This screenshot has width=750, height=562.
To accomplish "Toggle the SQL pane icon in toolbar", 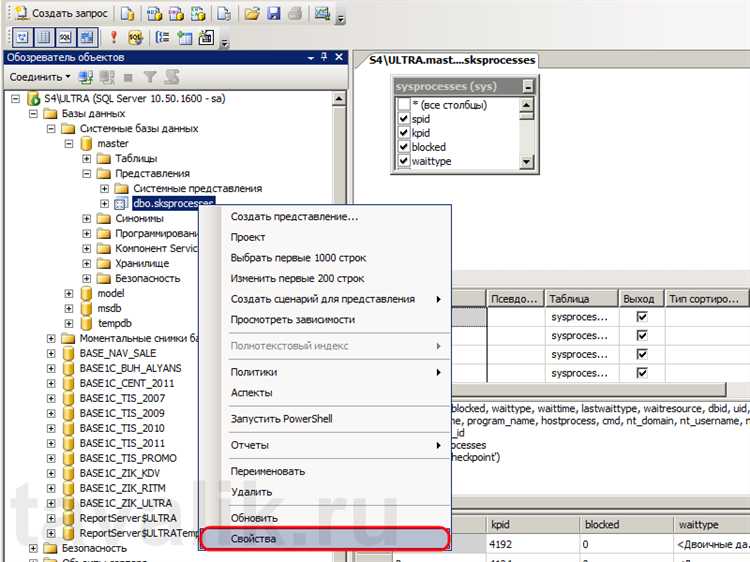I will point(64,38).
